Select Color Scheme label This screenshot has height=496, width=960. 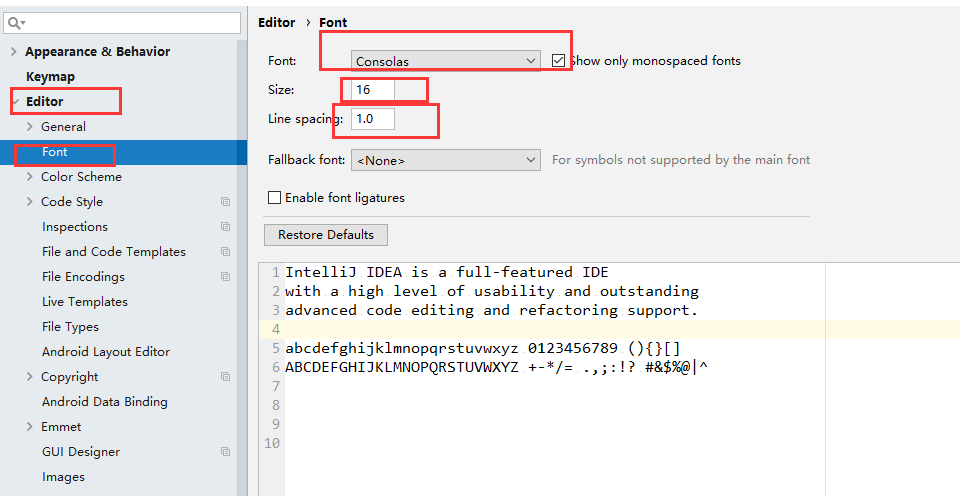tap(81, 176)
